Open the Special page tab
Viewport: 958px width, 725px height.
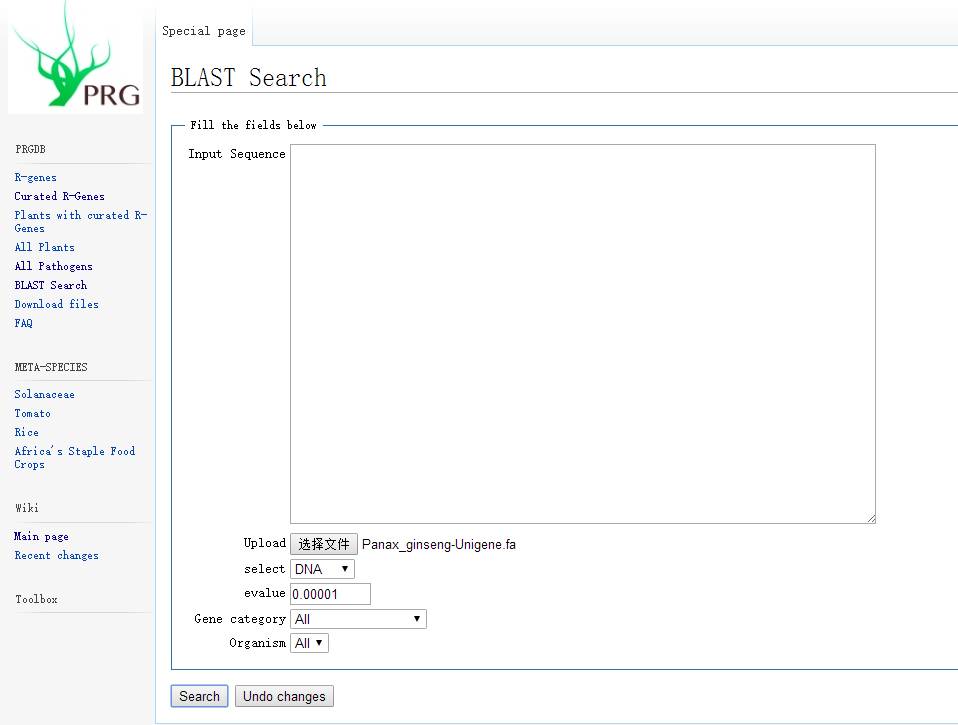[x=203, y=30]
